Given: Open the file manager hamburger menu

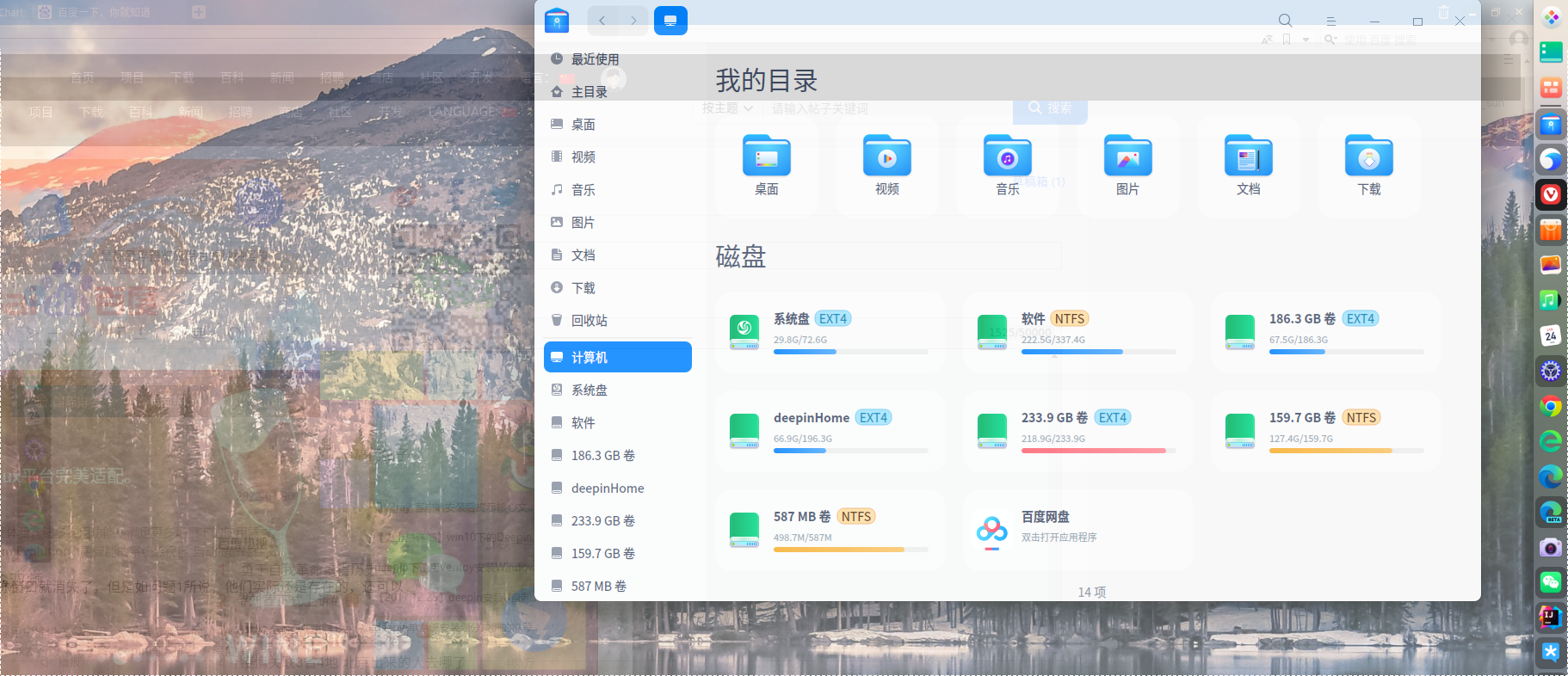Looking at the screenshot, I should 1330,21.
